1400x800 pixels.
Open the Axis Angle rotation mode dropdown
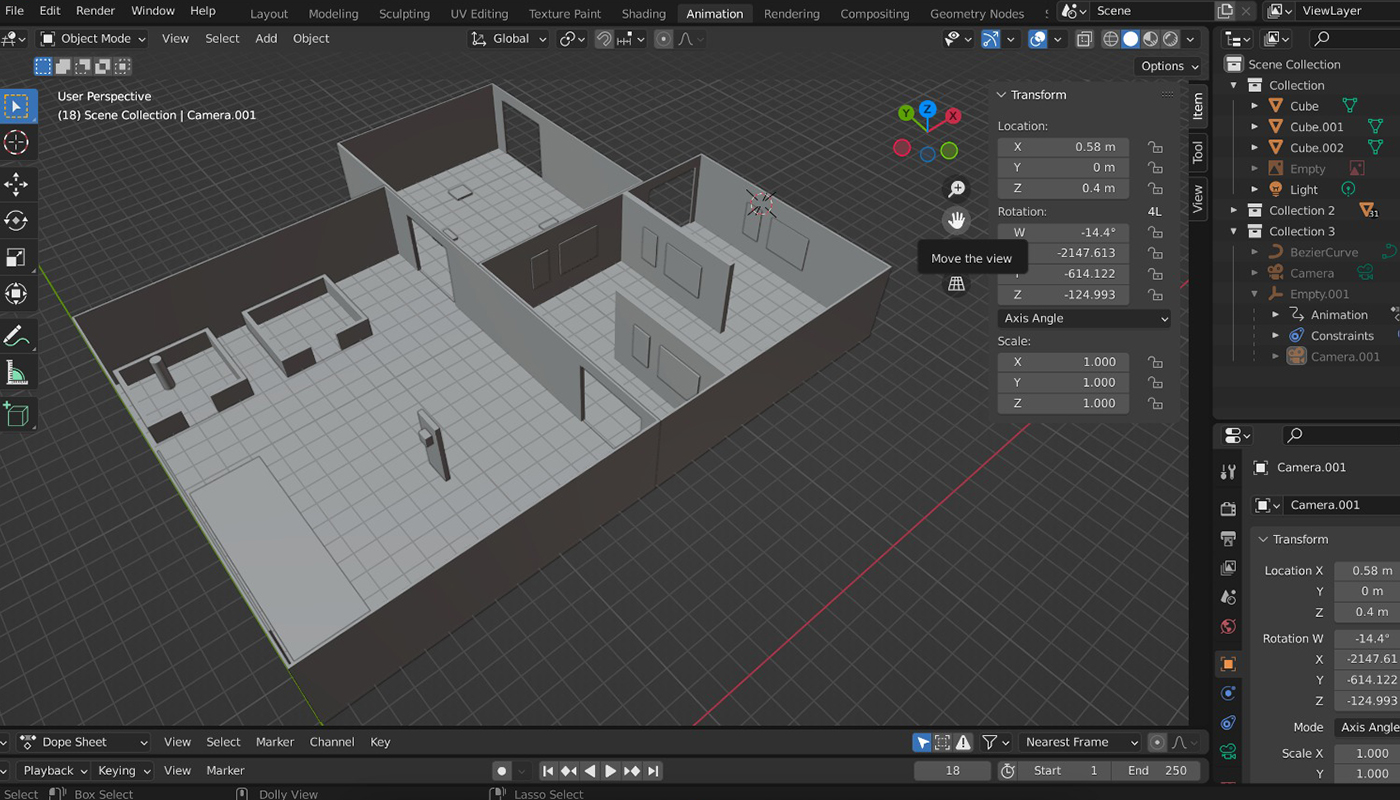click(x=1084, y=319)
